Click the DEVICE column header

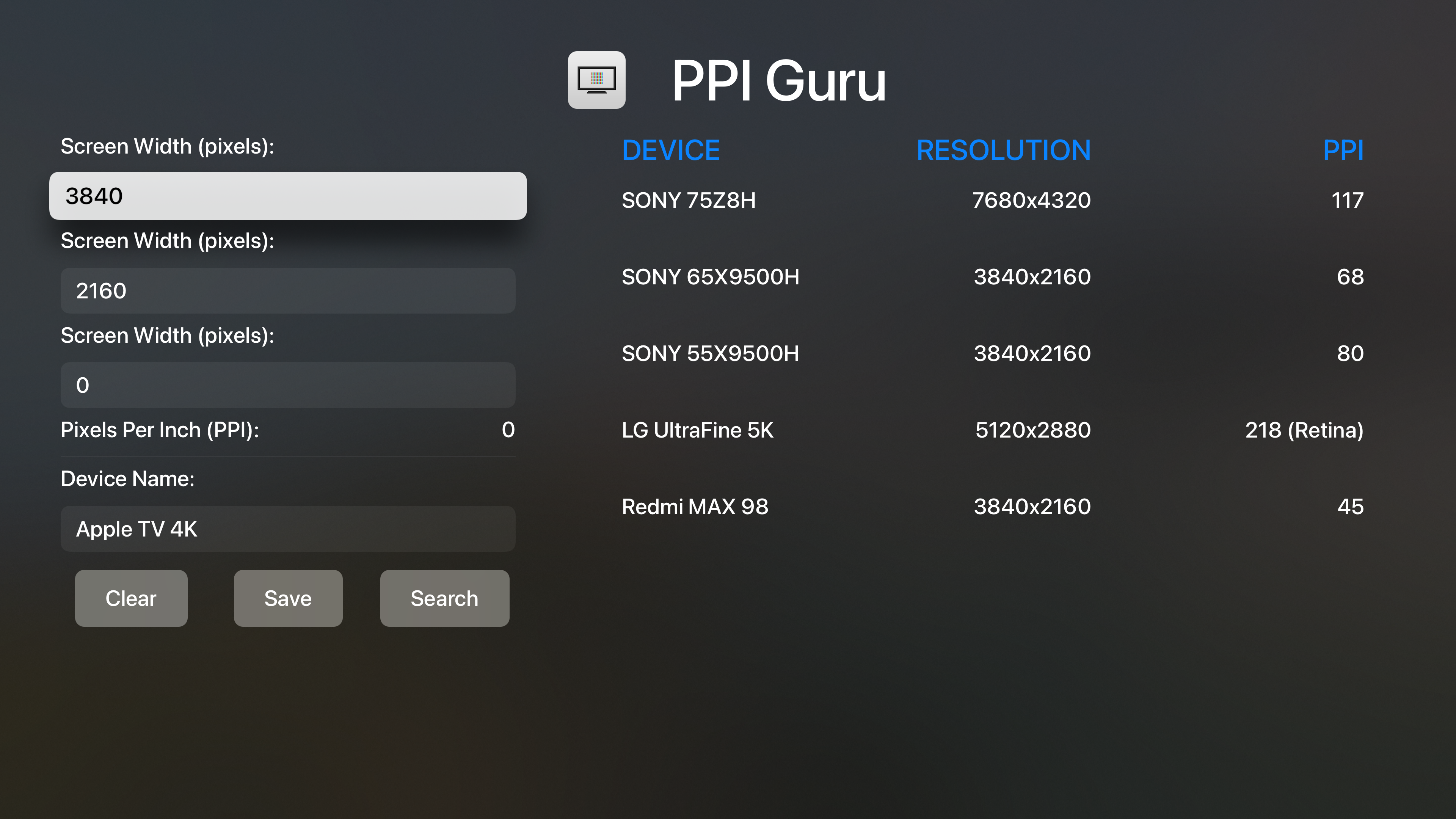(670, 151)
